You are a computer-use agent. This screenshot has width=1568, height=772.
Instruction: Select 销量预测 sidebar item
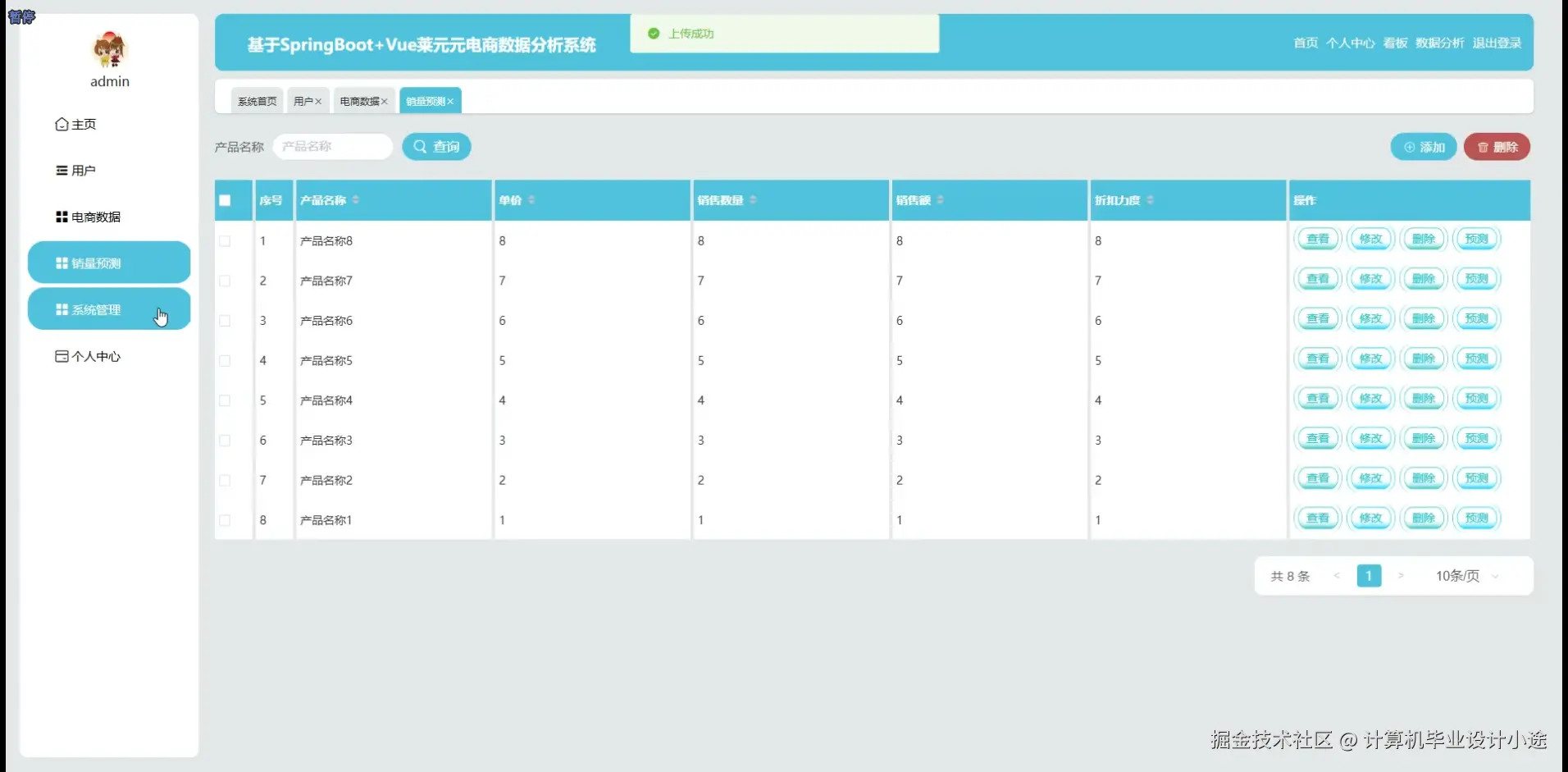109,263
